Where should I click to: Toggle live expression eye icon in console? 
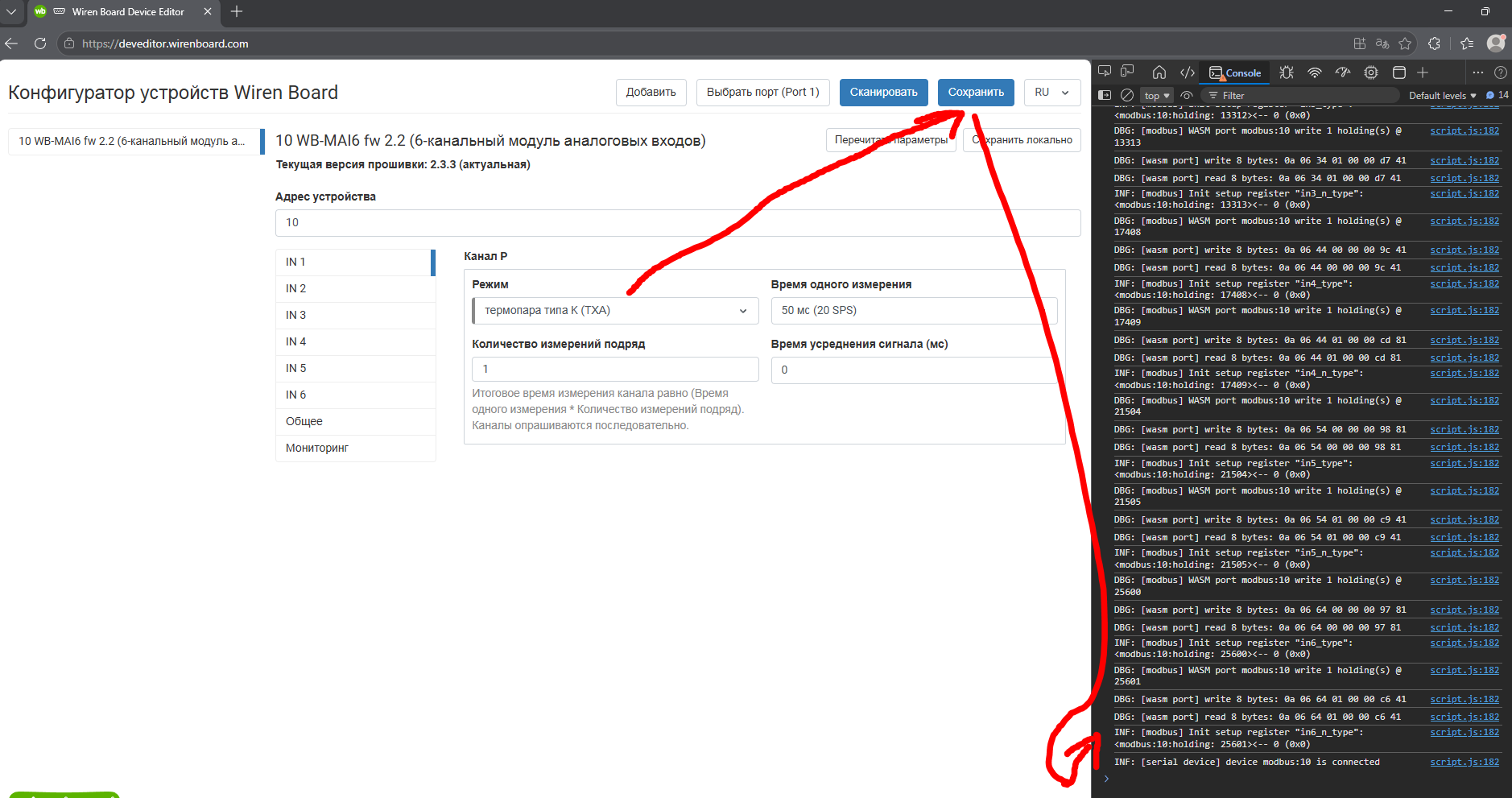click(x=1187, y=95)
